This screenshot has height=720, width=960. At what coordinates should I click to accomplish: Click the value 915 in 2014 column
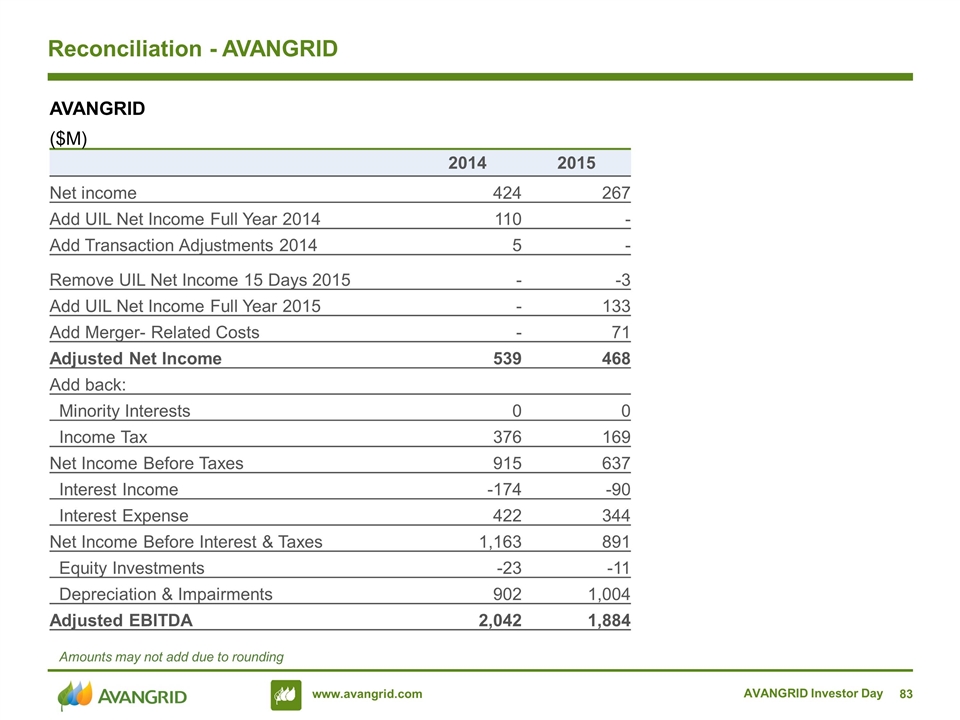pyautogui.click(x=508, y=463)
